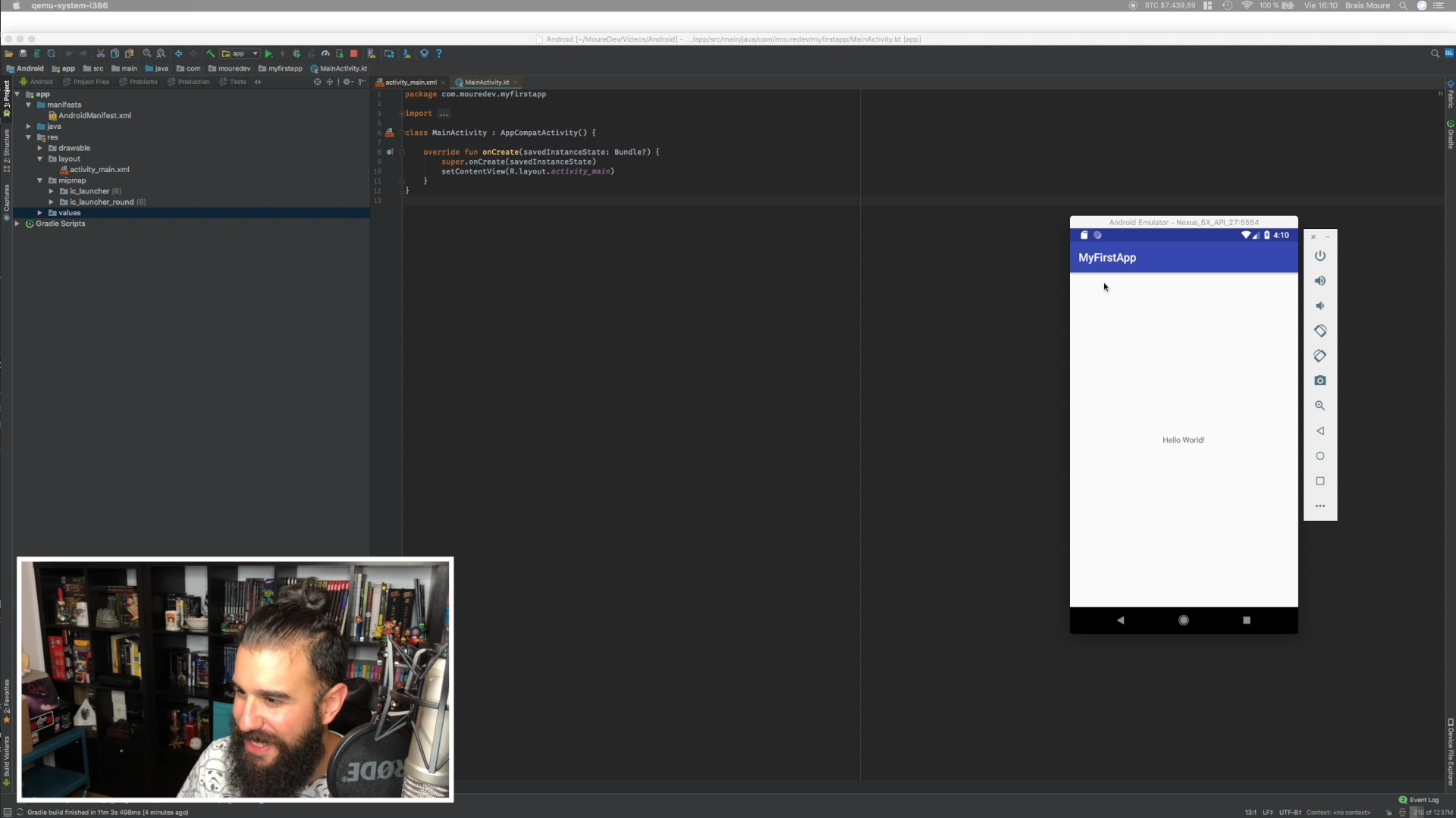Open the Build Variants side tool window
This screenshot has height=818, width=1456.
[6, 760]
